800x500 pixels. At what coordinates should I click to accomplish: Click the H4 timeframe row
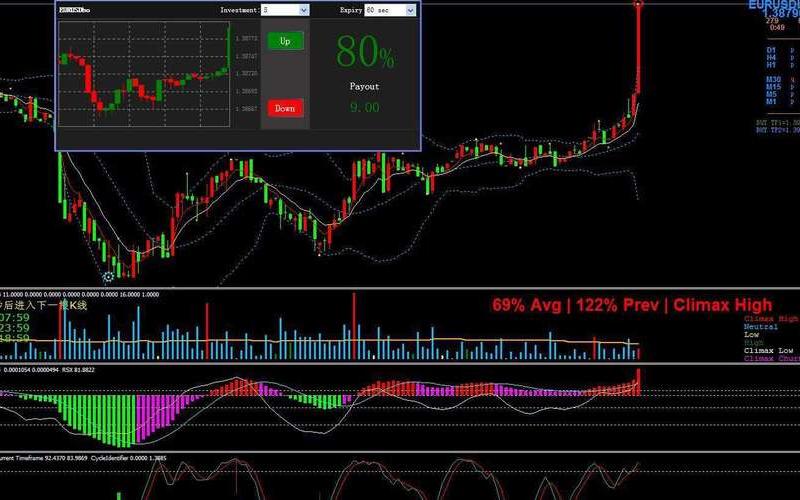click(x=781, y=58)
